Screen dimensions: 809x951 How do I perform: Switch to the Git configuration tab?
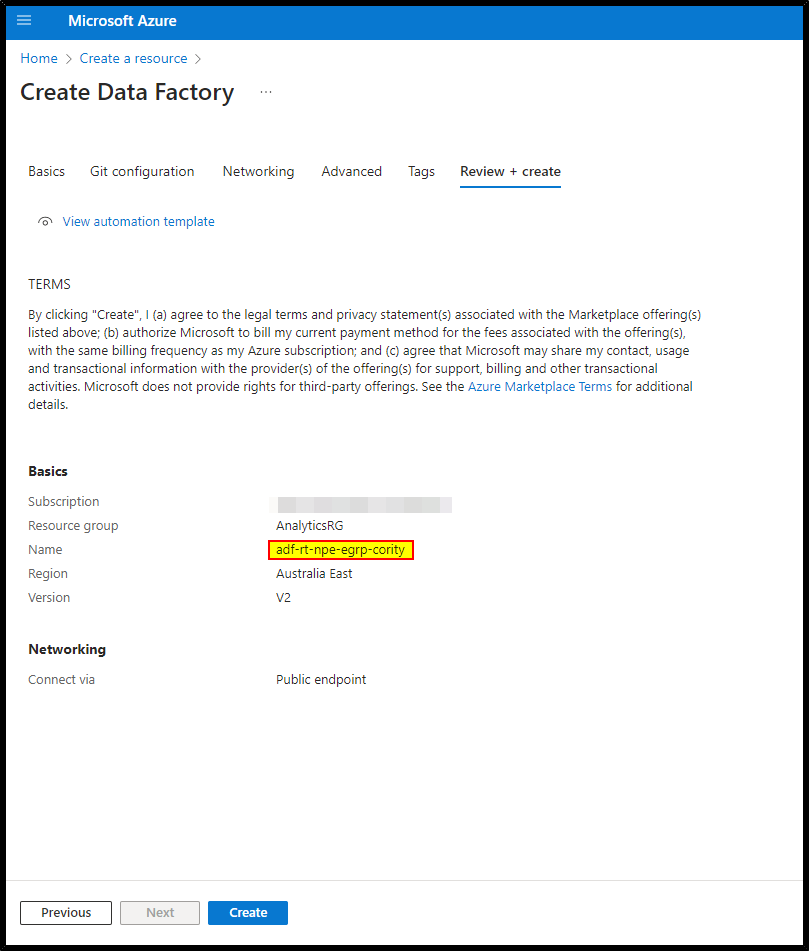pos(142,172)
